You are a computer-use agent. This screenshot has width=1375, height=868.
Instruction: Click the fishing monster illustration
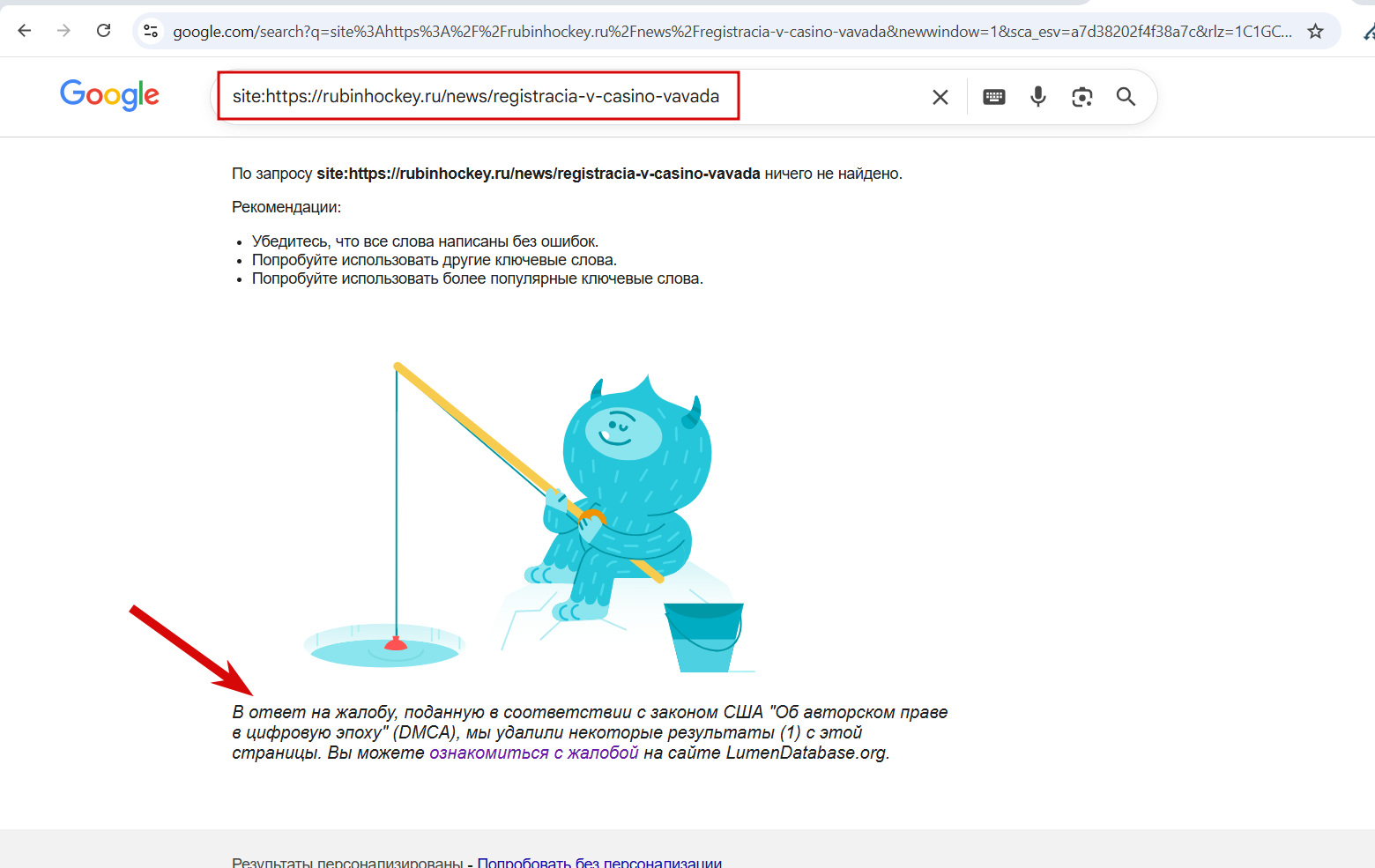coord(529,518)
